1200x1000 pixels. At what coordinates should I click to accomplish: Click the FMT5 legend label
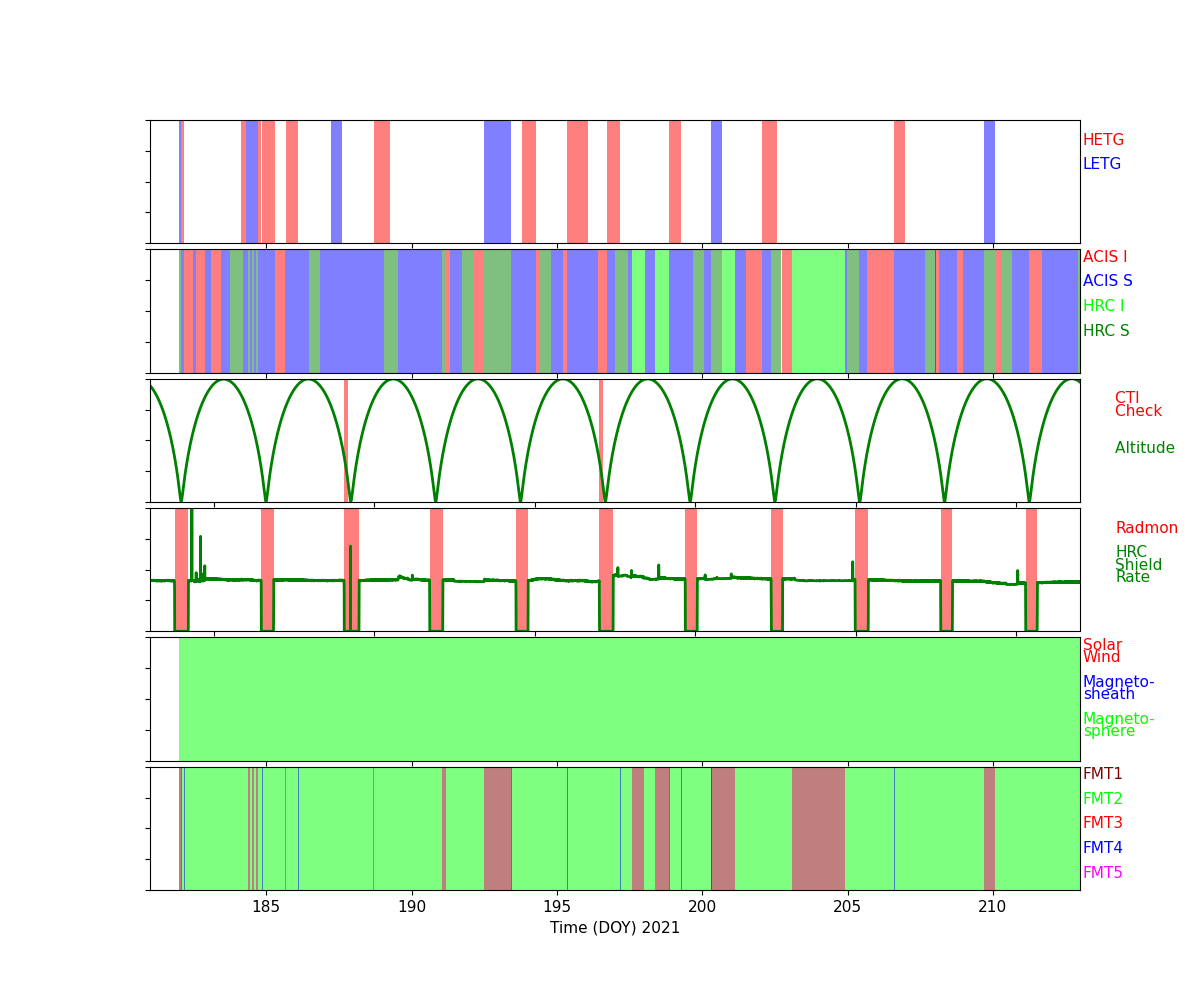click(1102, 873)
